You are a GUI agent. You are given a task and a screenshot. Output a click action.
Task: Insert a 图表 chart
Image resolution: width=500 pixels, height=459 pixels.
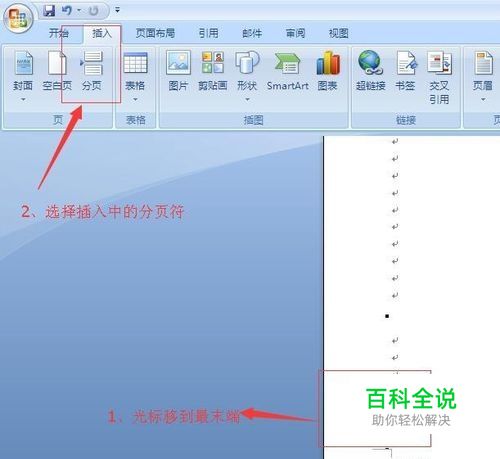tap(328, 71)
